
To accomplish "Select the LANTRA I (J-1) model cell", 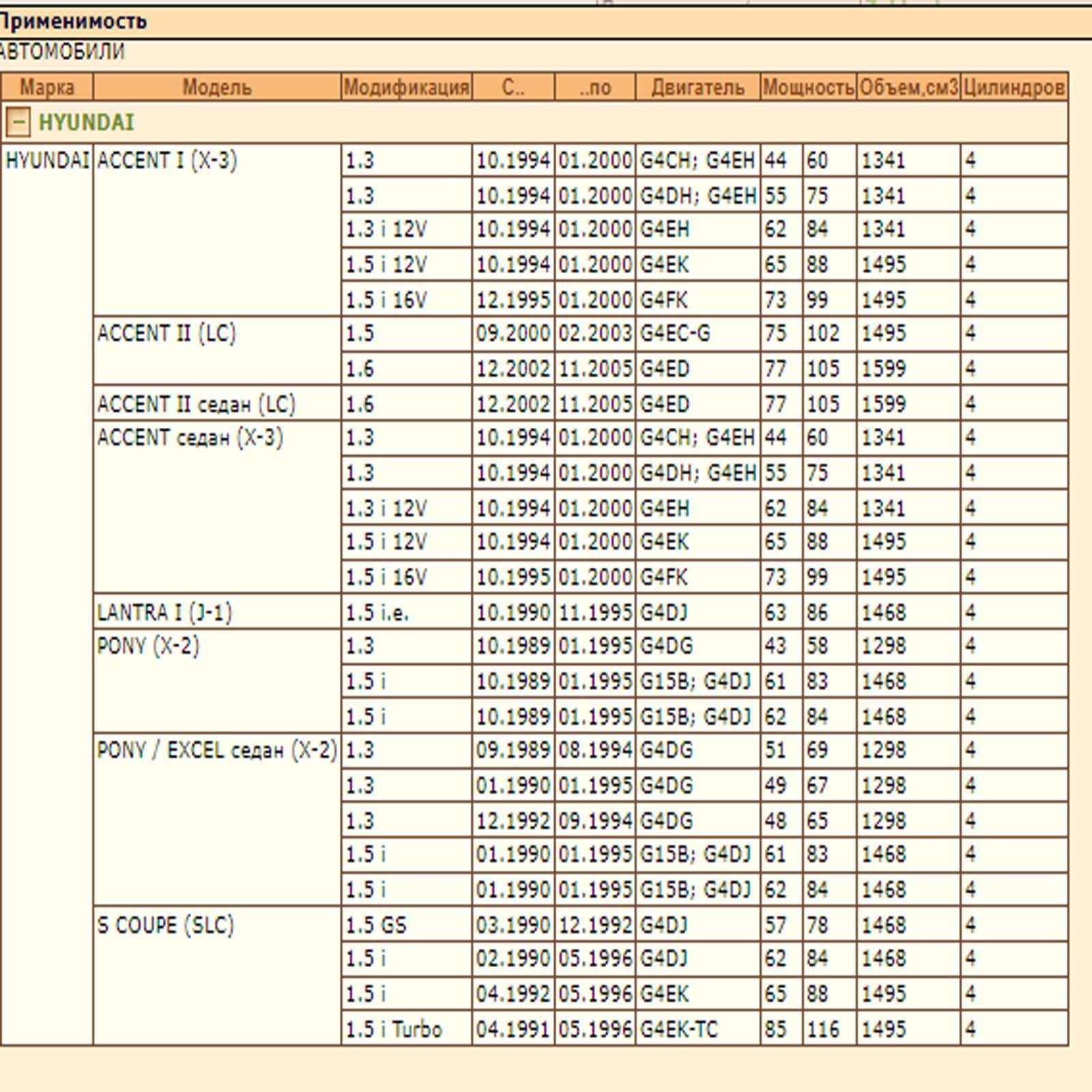I will point(164,612).
